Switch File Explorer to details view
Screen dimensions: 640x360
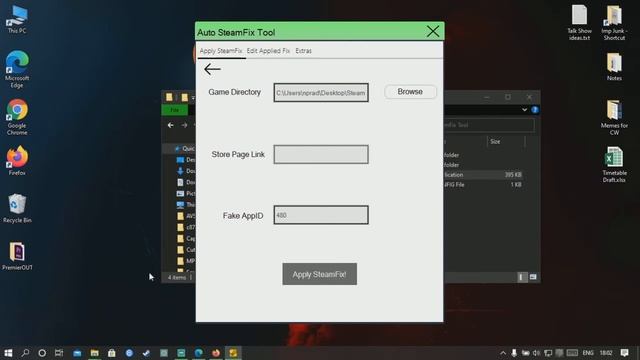pos(521,277)
